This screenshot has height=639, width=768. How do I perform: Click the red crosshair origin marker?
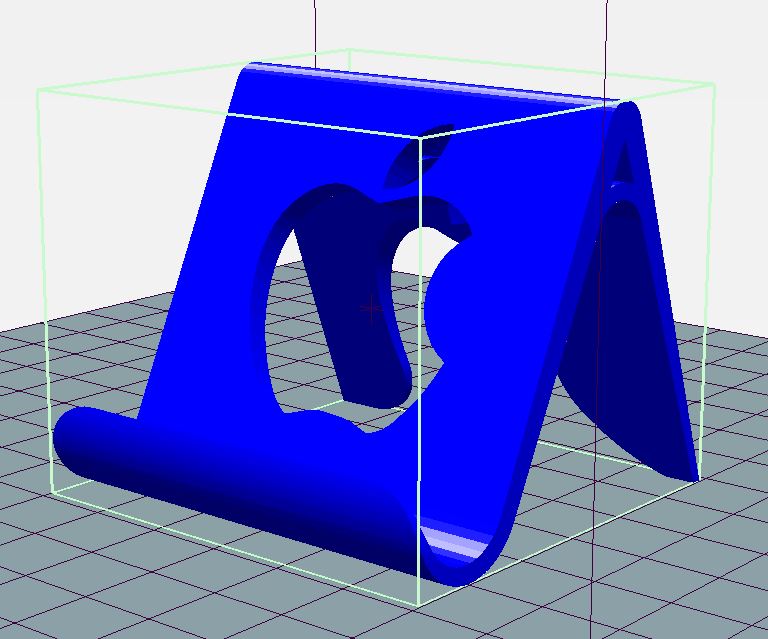click(x=372, y=308)
